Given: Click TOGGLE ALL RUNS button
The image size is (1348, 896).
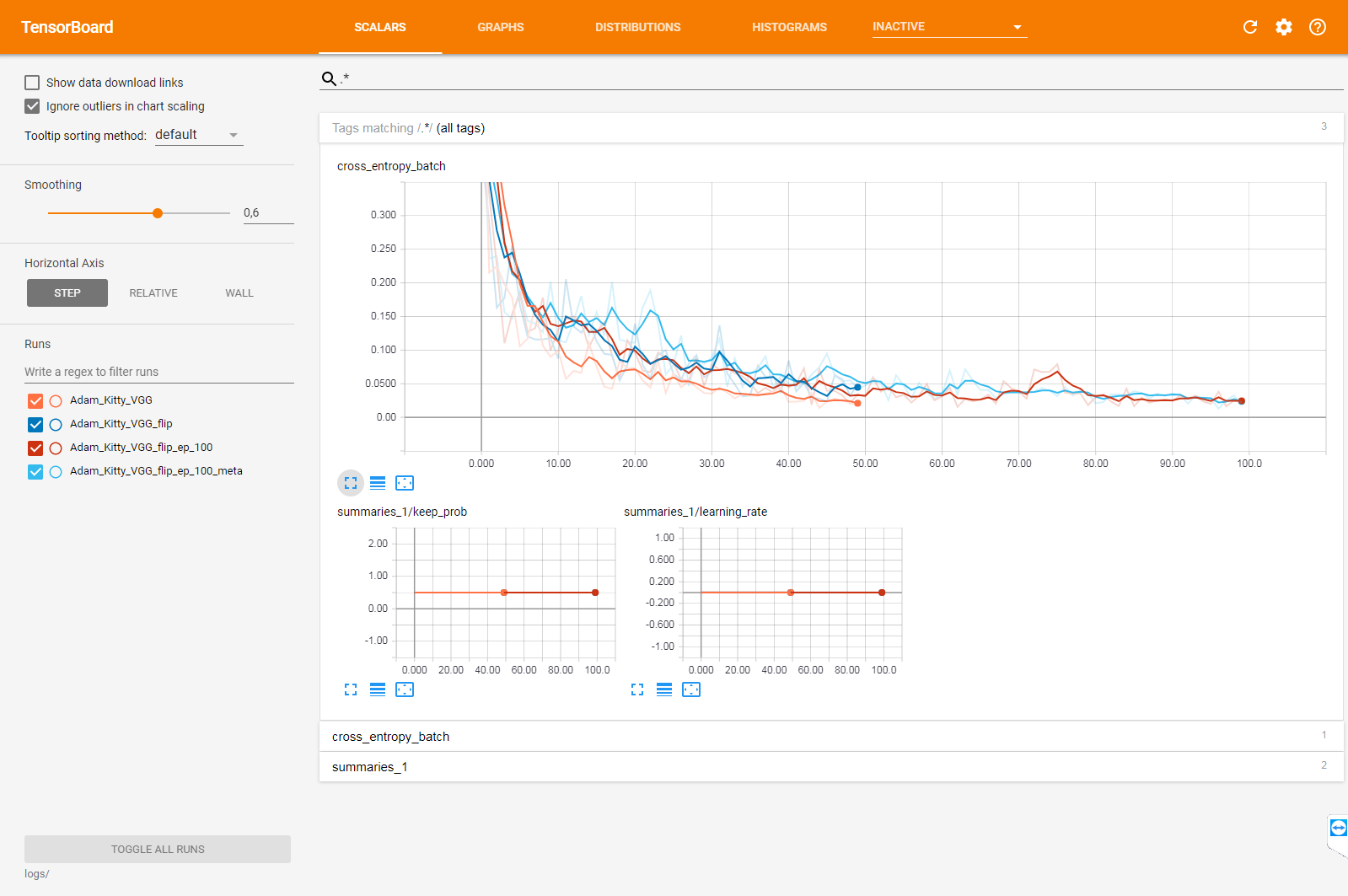Looking at the screenshot, I should [x=158, y=850].
